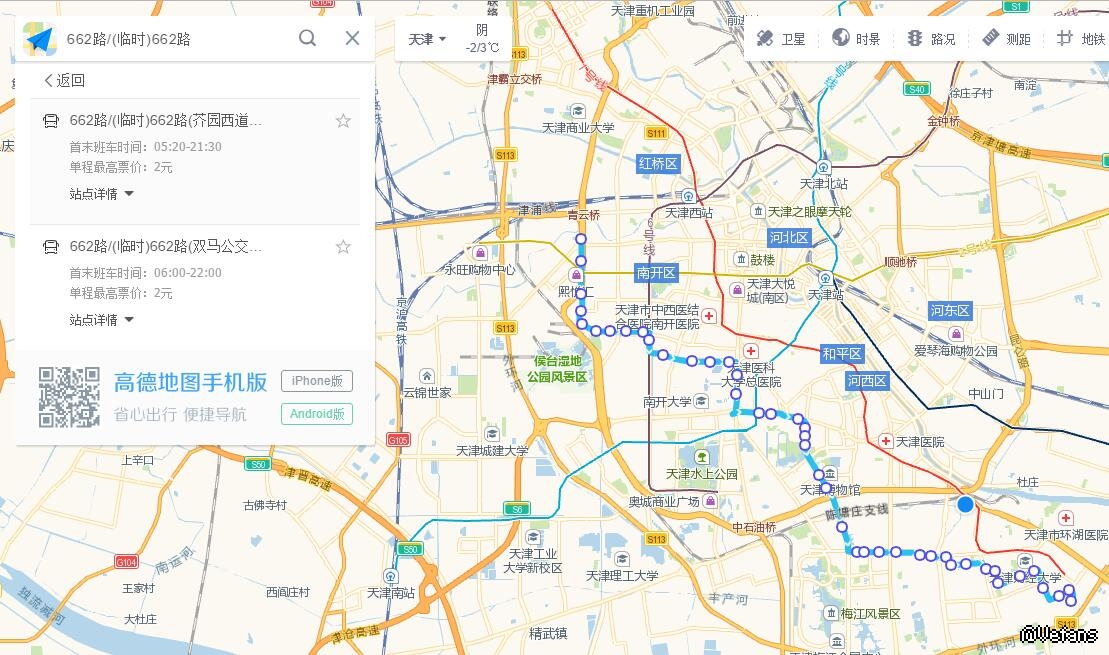Show 路况 traffic layer
The height and width of the screenshot is (655, 1109).
click(931, 39)
